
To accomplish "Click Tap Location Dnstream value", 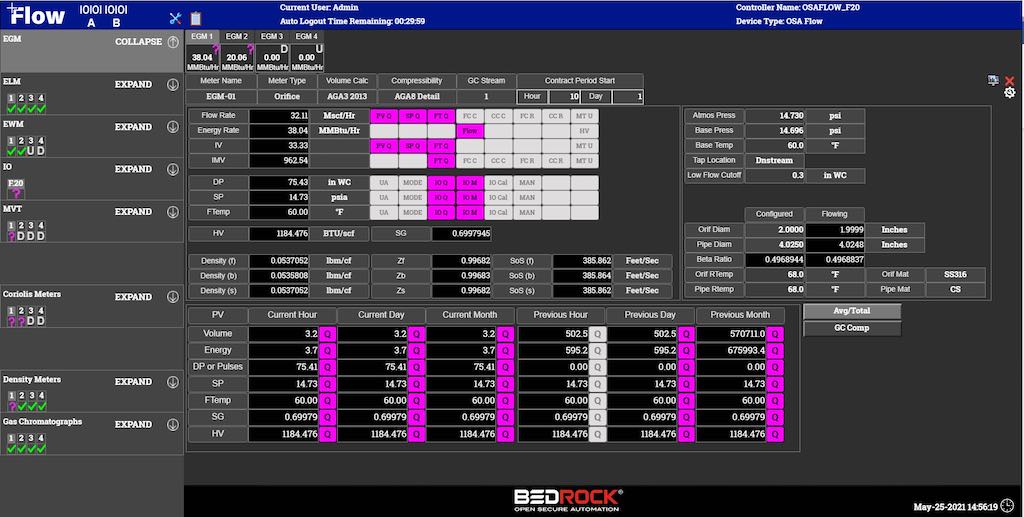I will tap(775, 161).
